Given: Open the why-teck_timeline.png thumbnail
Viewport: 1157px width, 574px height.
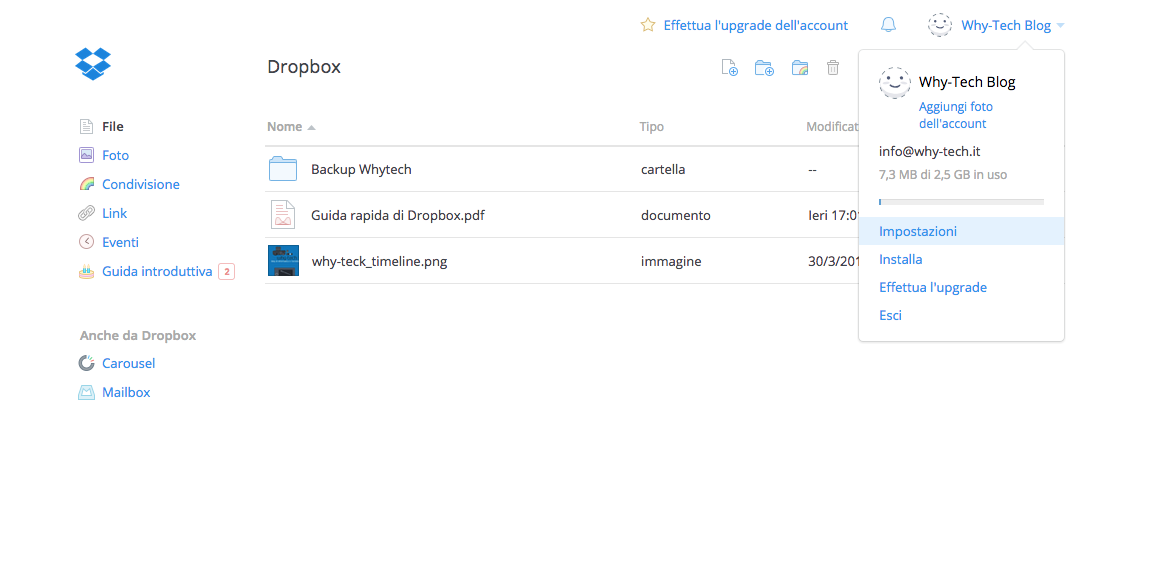Looking at the screenshot, I should pyautogui.click(x=283, y=260).
